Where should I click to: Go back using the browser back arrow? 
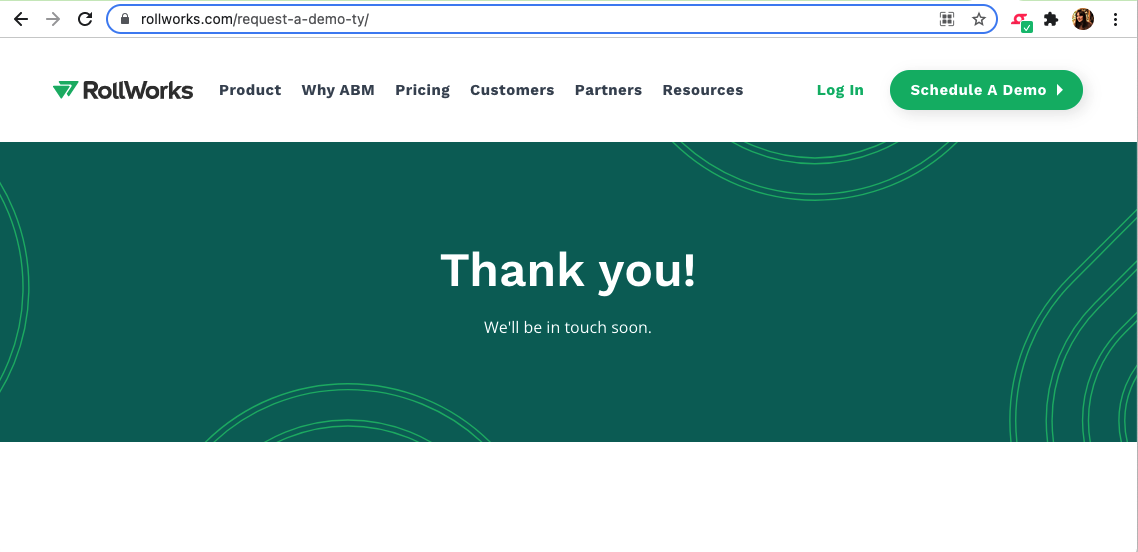coord(21,20)
